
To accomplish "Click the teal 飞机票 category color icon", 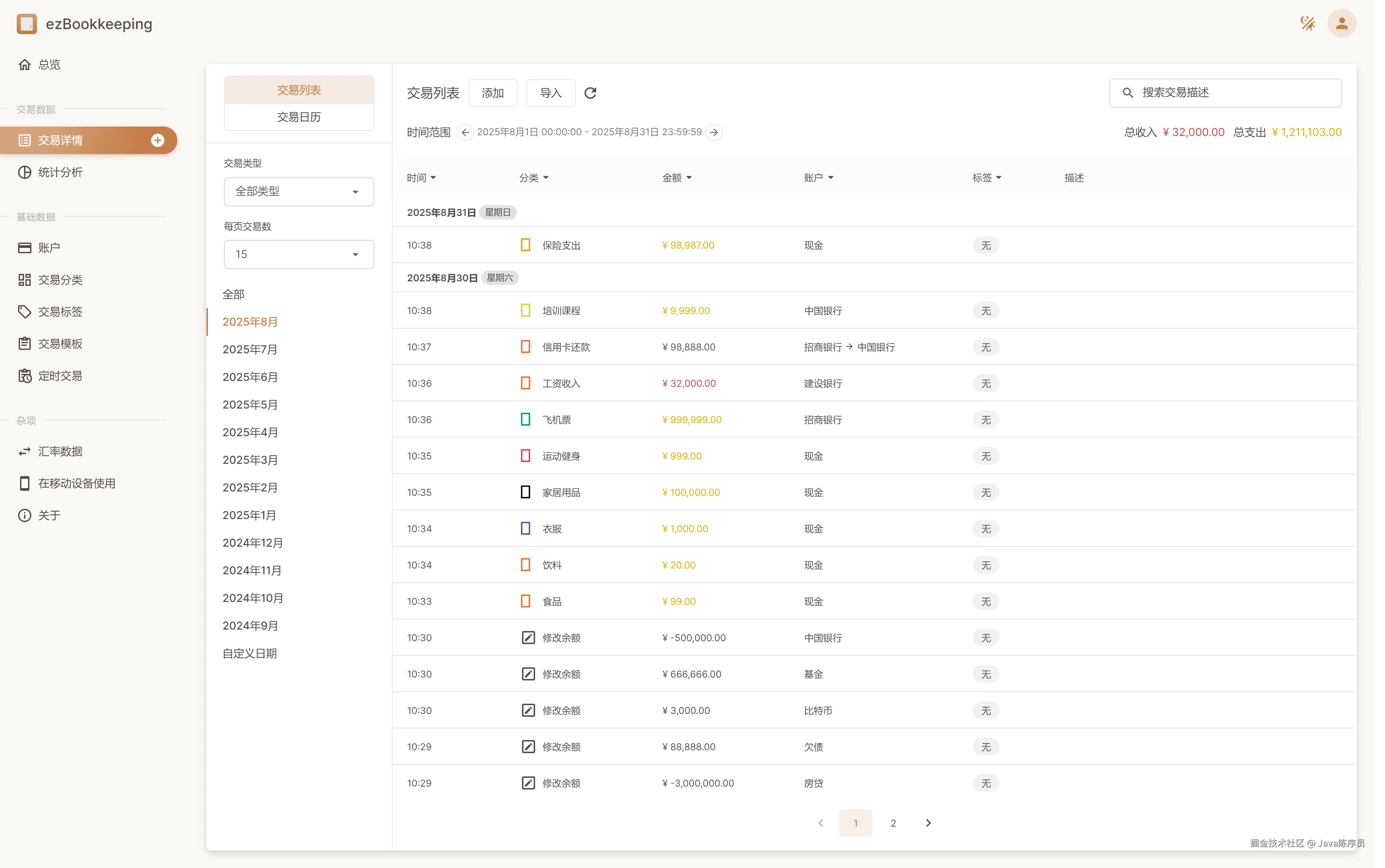I will click(x=525, y=420).
